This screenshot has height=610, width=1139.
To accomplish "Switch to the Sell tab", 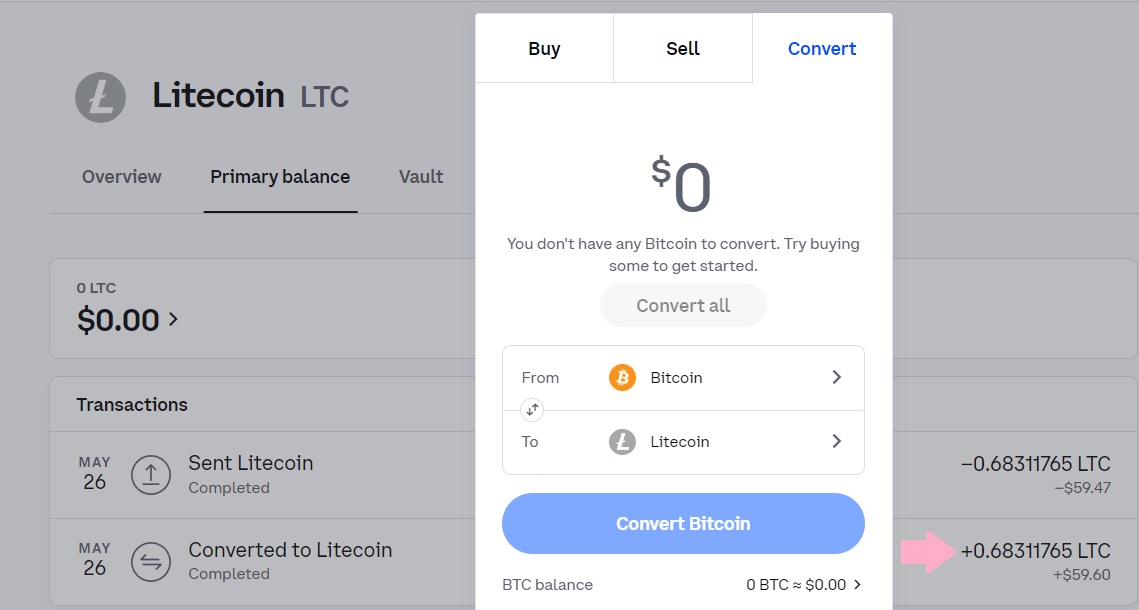I will 683,48.
